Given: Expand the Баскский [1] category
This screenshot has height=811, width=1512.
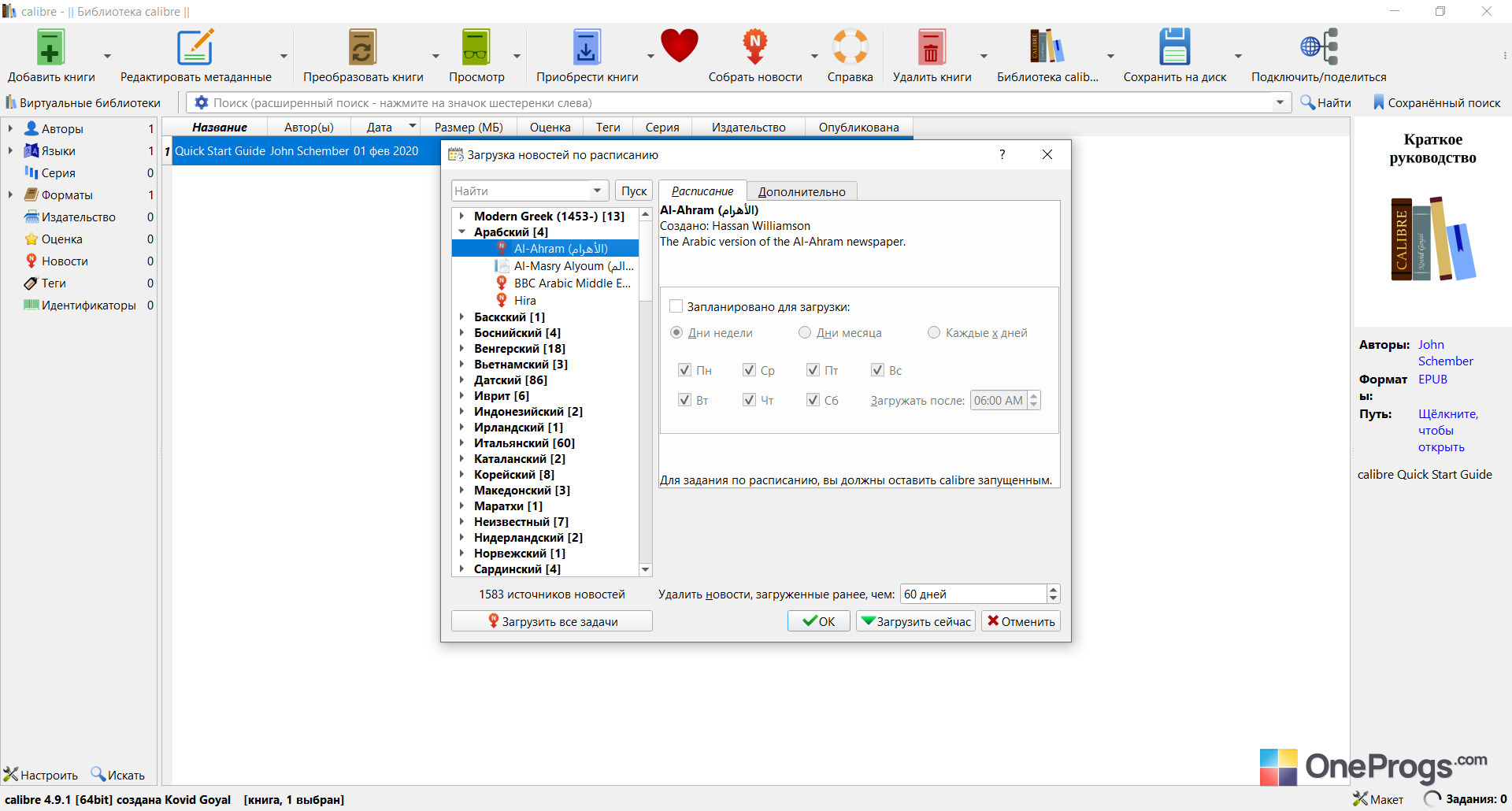Looking at the screenshot, I should pos(462,317).
